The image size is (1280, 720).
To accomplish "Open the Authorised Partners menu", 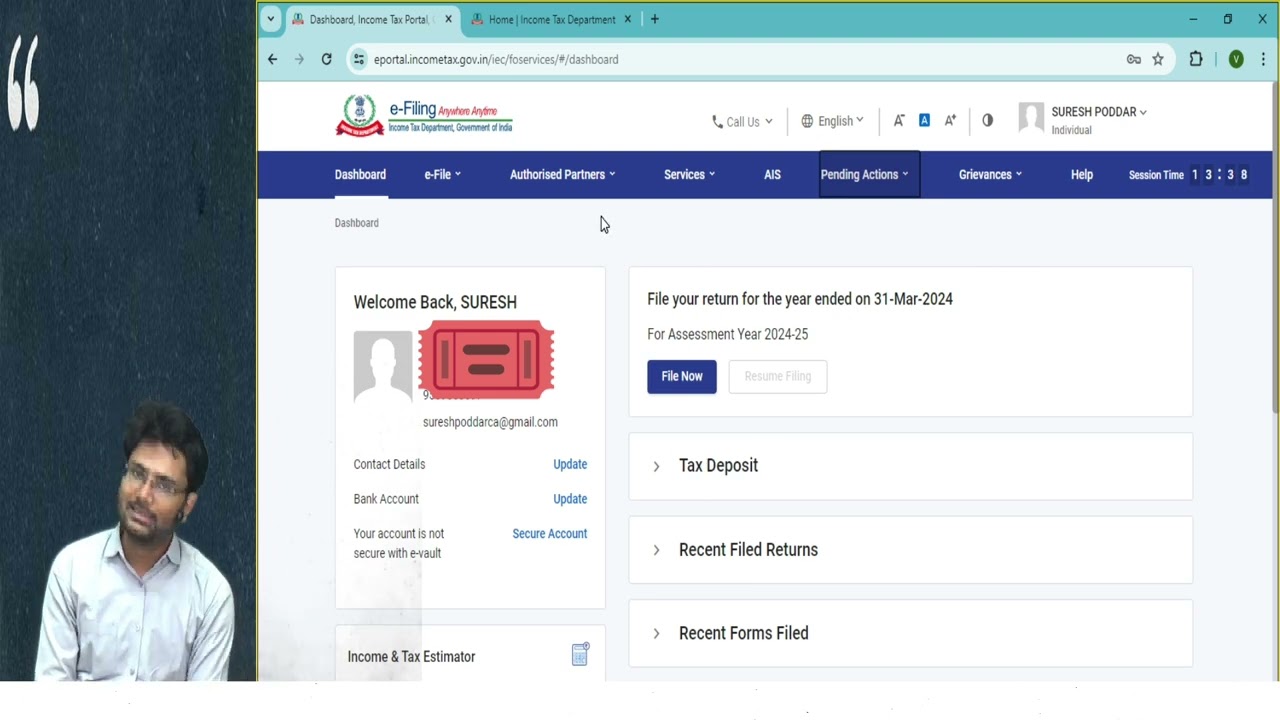I will pyautogui.click(x=563, y=174).
